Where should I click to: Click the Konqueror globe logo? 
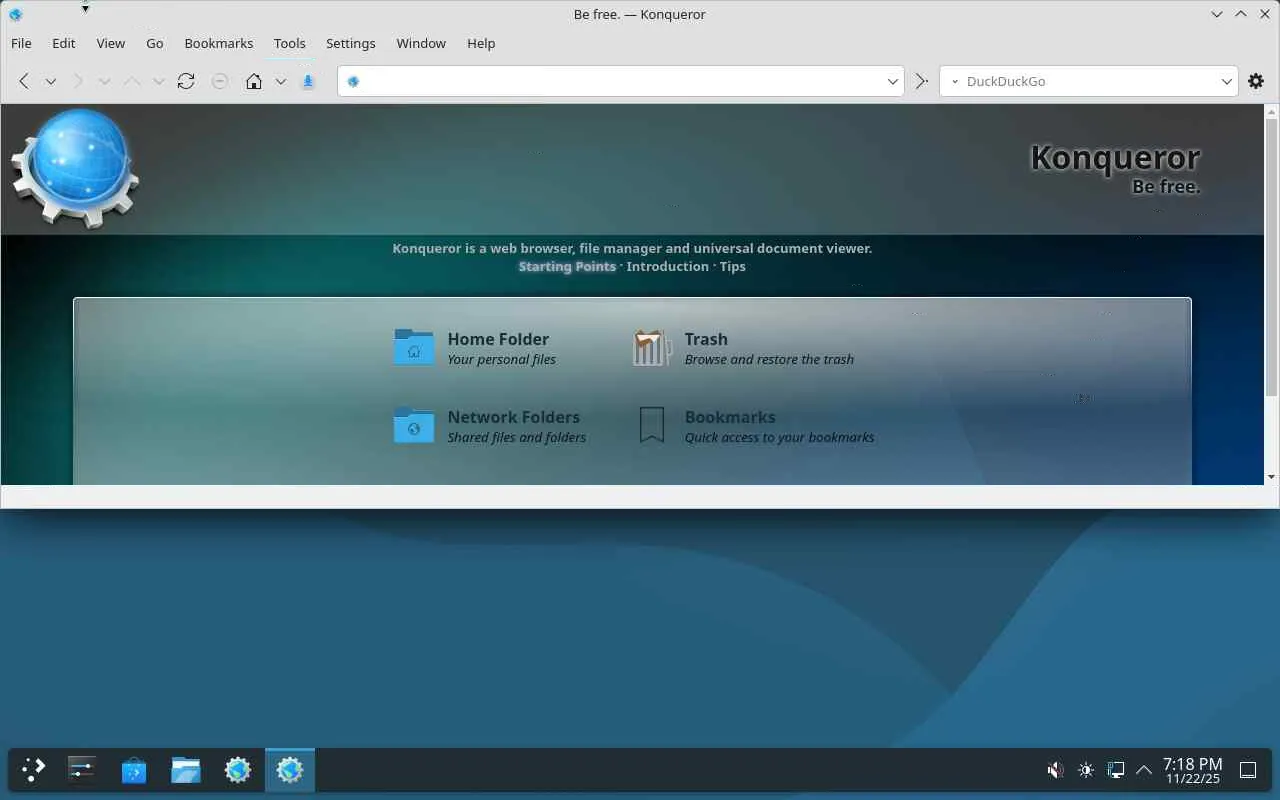[75, 168]
